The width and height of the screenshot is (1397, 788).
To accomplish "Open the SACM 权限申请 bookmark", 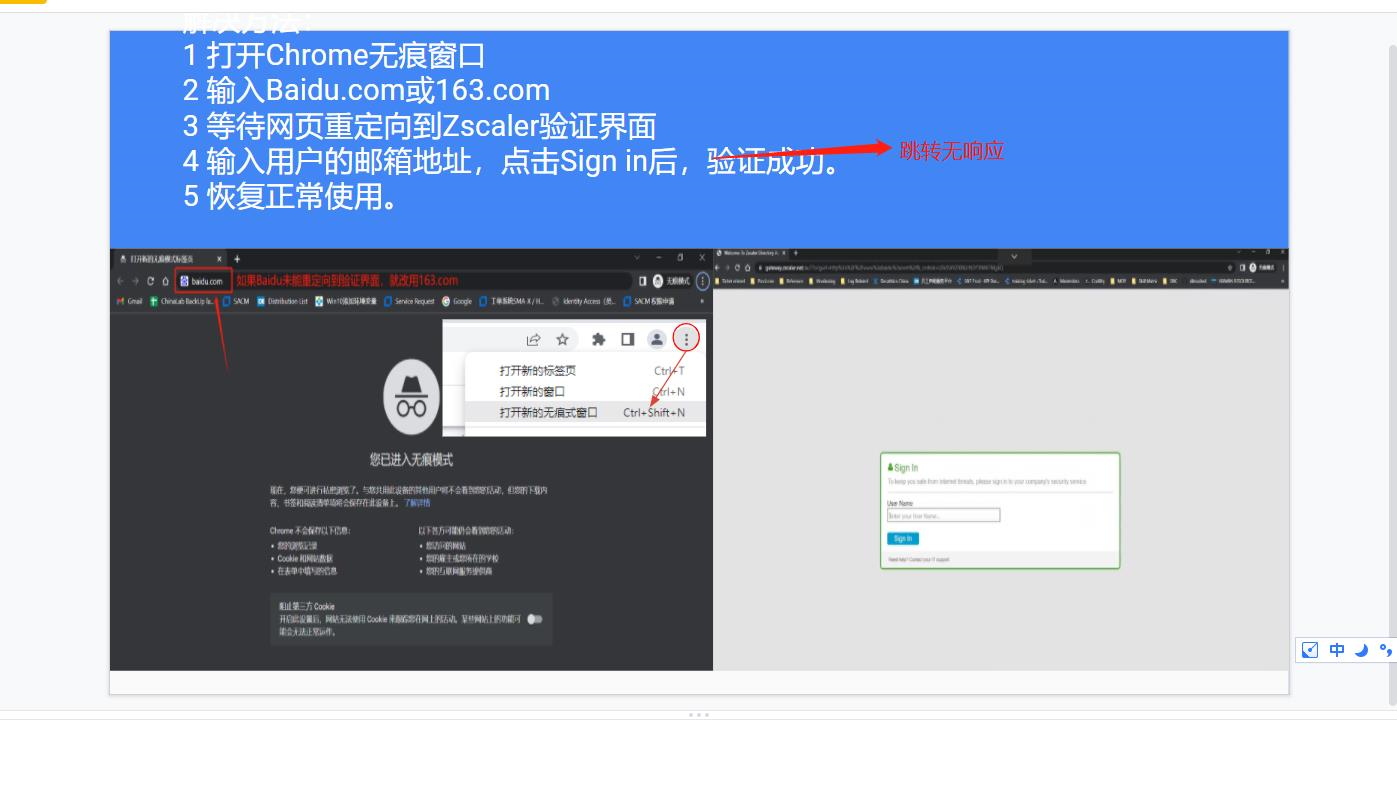I will coord(648,301).
